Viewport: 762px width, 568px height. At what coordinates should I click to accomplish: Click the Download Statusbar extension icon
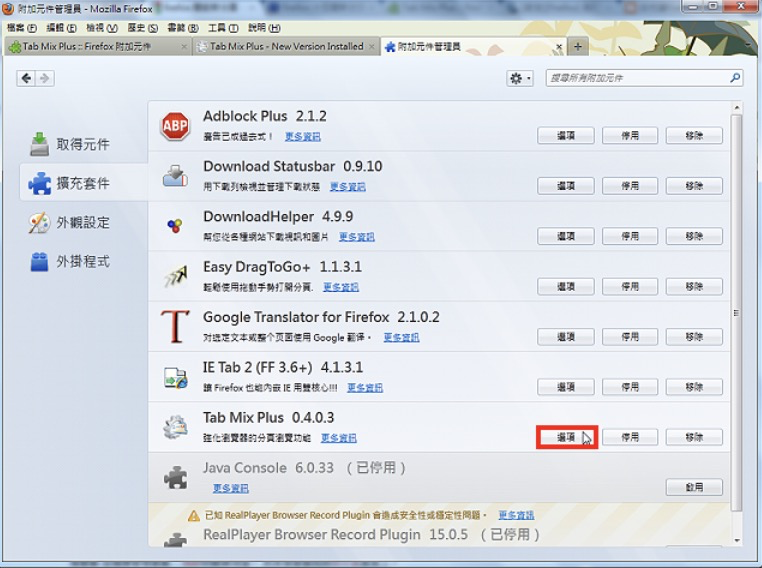click(x=175, y=176)
